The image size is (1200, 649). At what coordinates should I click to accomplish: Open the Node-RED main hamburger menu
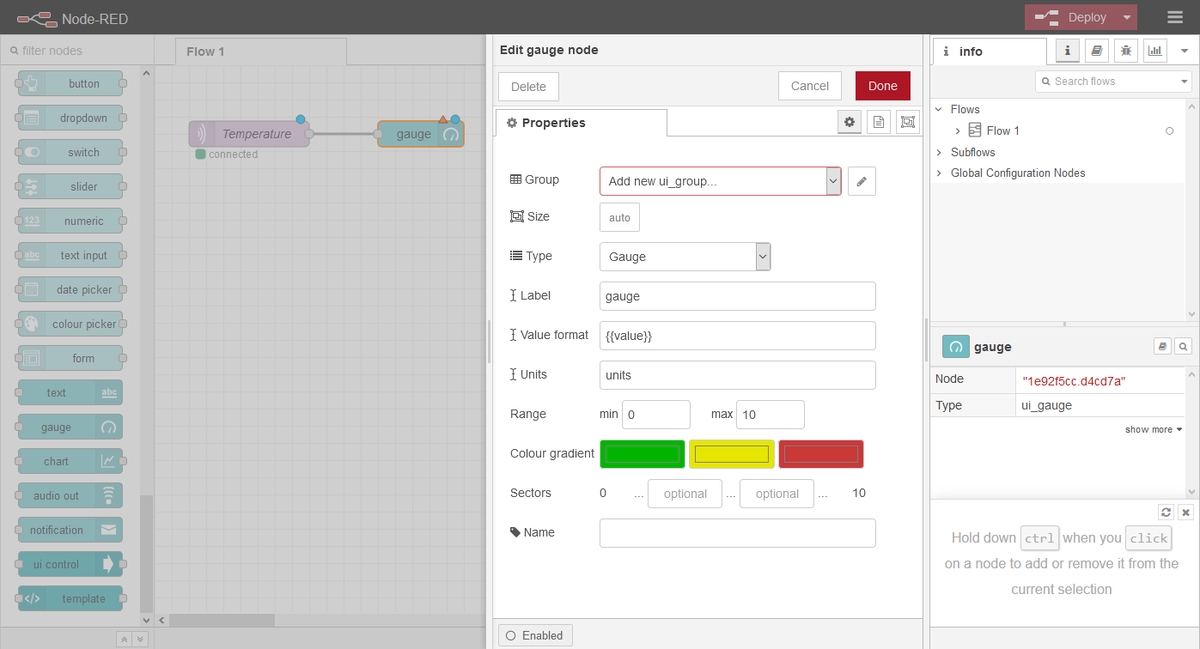pyautogui.click(x=1175, y=17)
